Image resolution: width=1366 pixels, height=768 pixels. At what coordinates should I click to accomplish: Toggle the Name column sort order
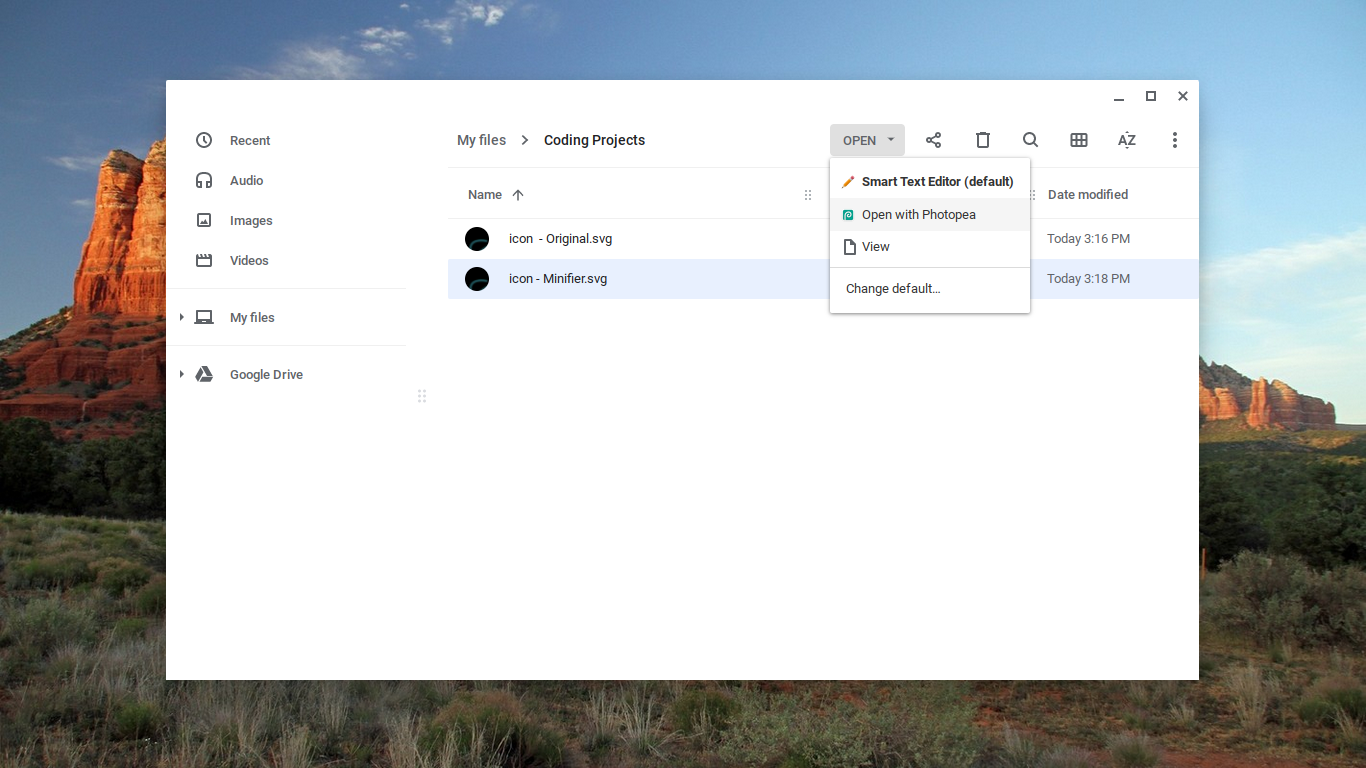[x=495, y=194]
